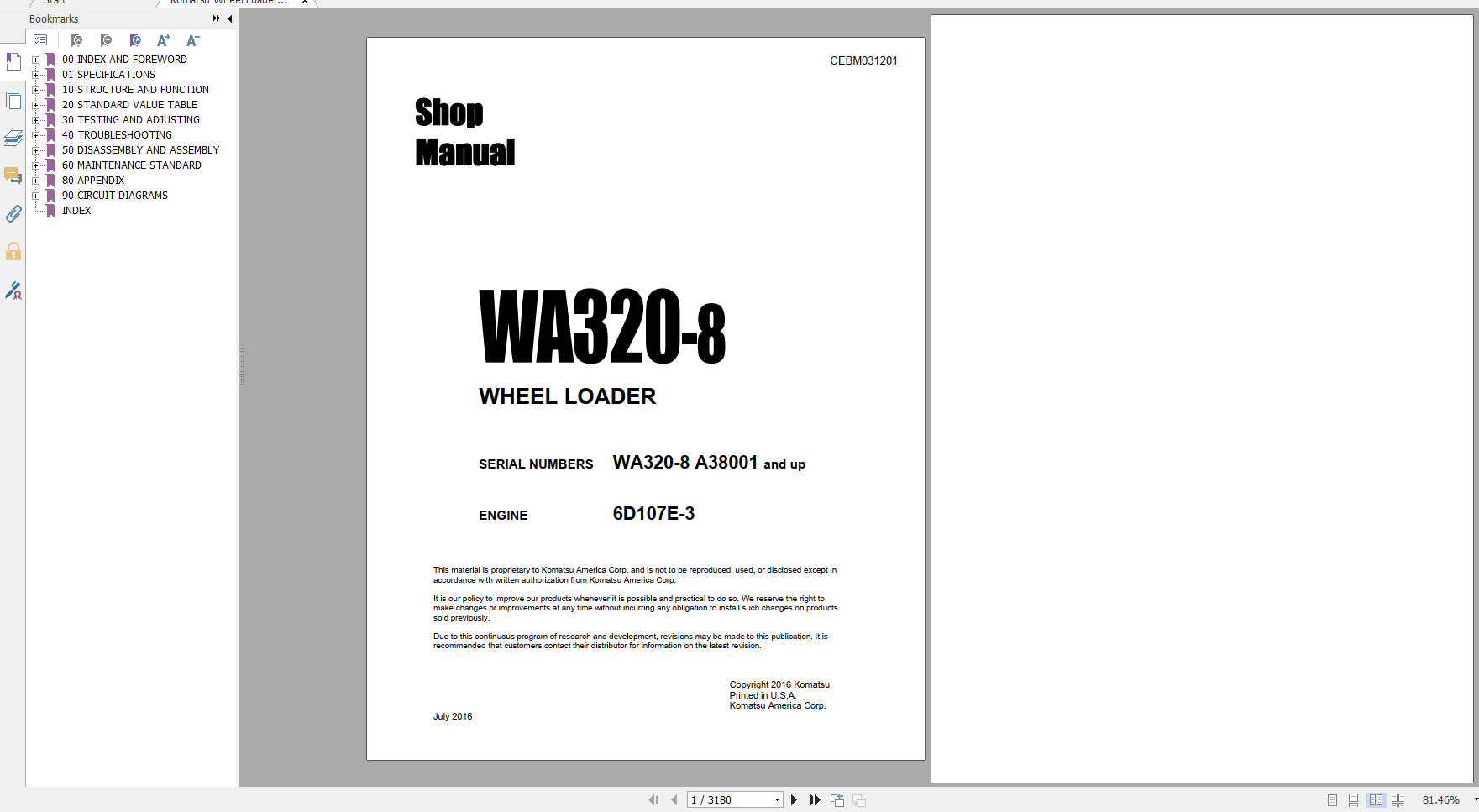Screen dimensions: 1479x812
Task: Jump to the last page button
Action: [x=815, y=800]
